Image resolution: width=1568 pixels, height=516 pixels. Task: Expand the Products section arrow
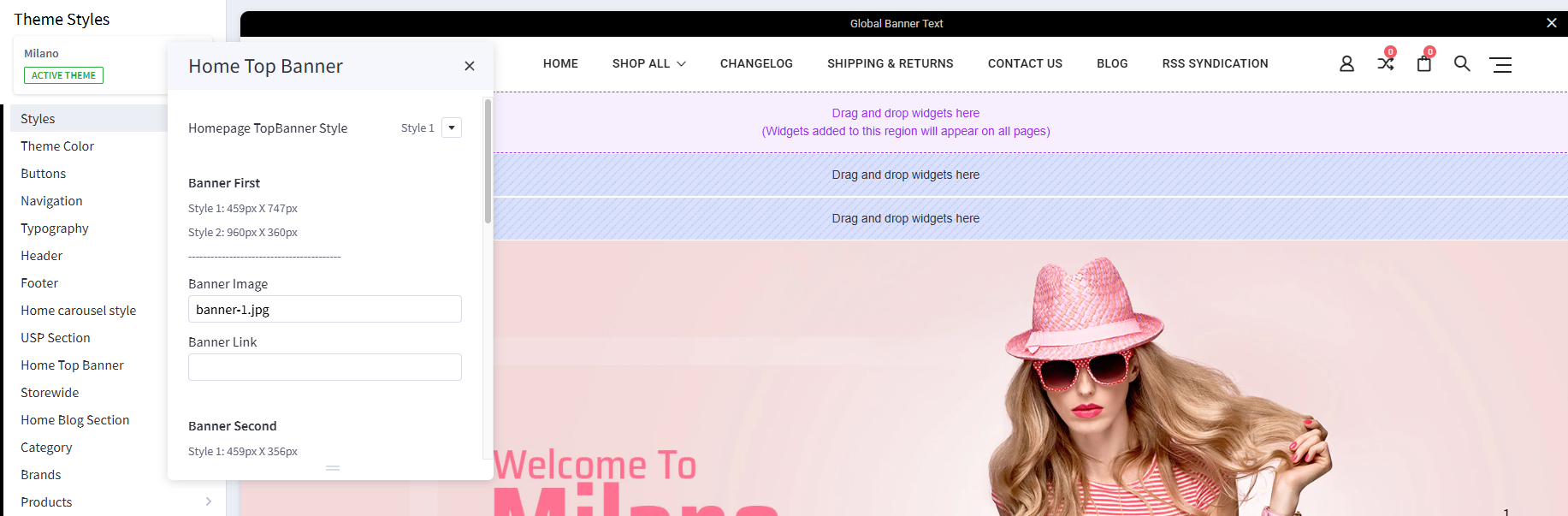[208, 501]
